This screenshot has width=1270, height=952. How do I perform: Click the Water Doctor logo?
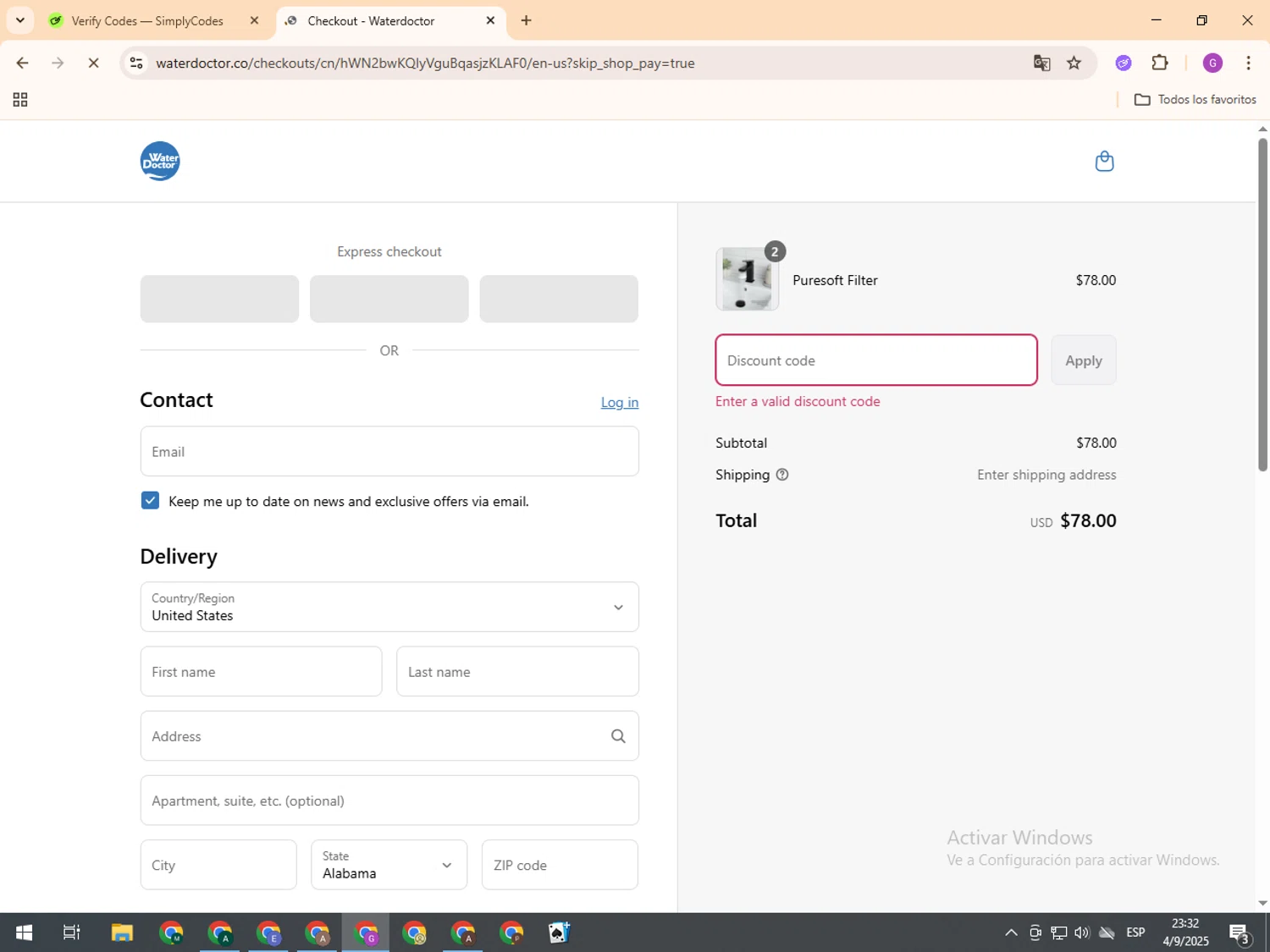pos(160,161)
